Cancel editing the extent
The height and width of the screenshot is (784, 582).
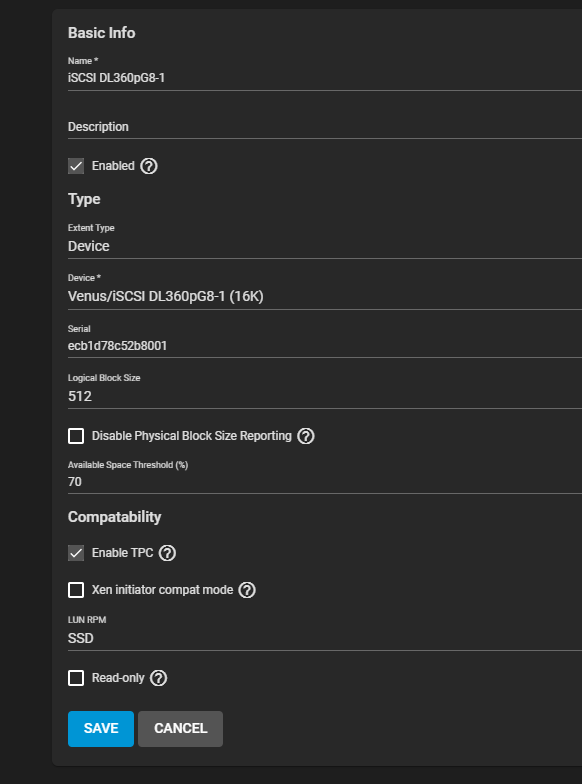coord(180,728)
